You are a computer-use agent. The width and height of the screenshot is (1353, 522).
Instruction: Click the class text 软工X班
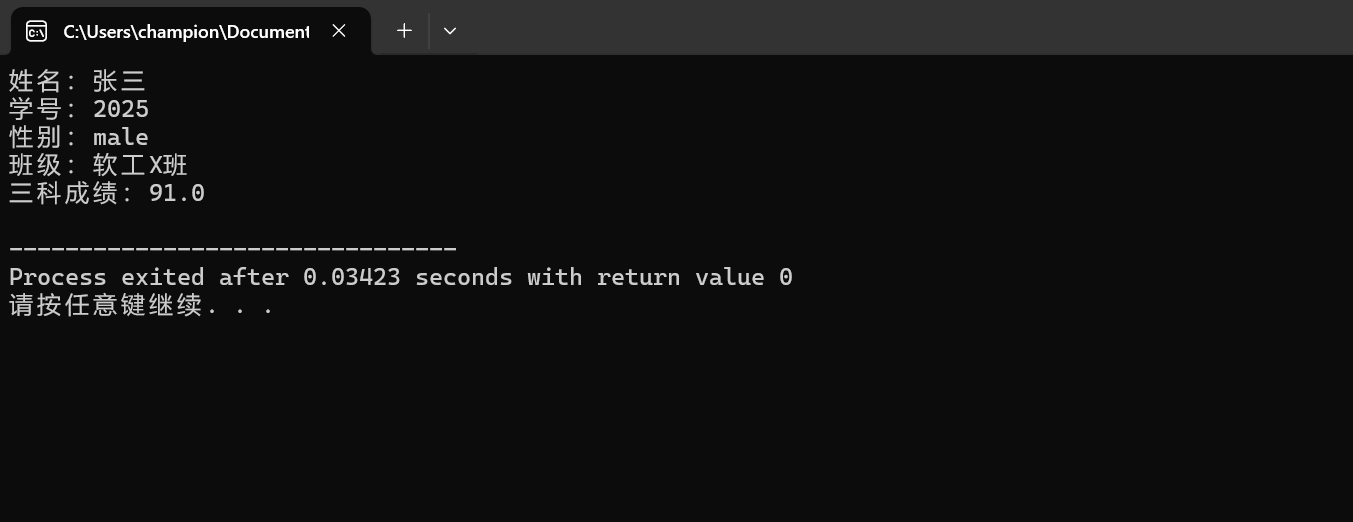[x=140, y=165]
